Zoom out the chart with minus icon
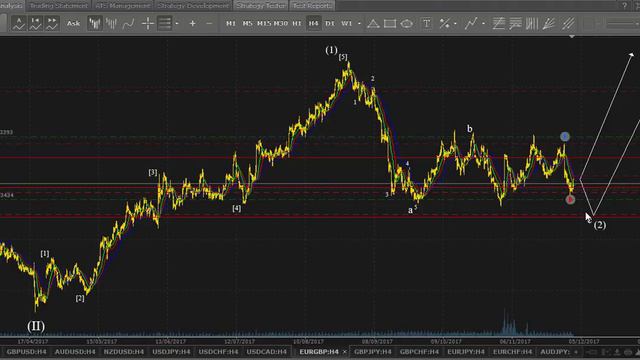Screen dimensions: 640x360 209,24
